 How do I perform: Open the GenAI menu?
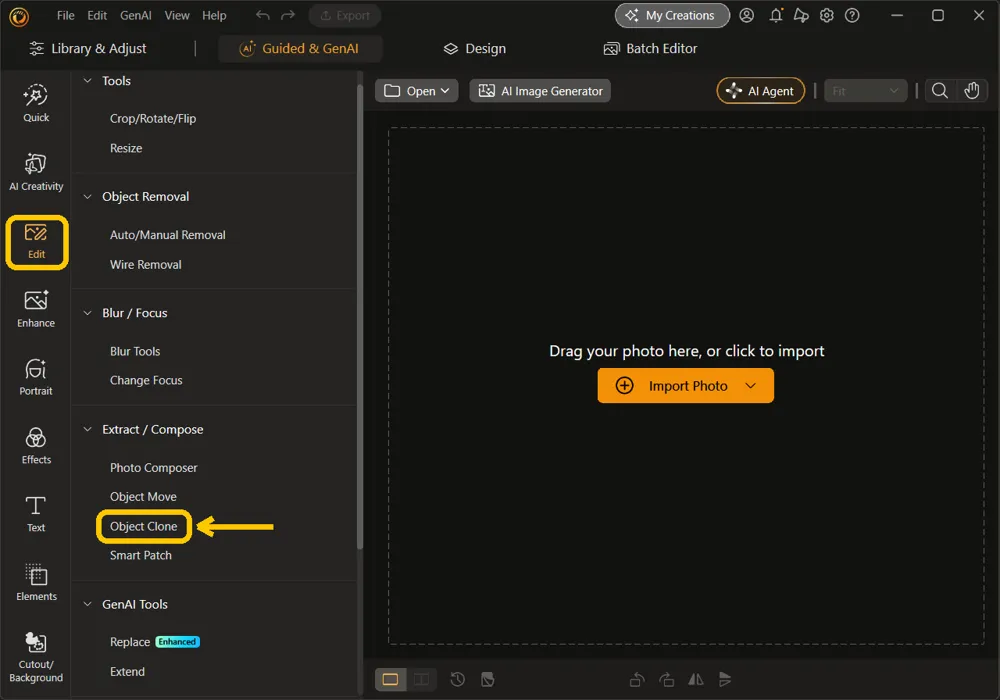[135, 15]
